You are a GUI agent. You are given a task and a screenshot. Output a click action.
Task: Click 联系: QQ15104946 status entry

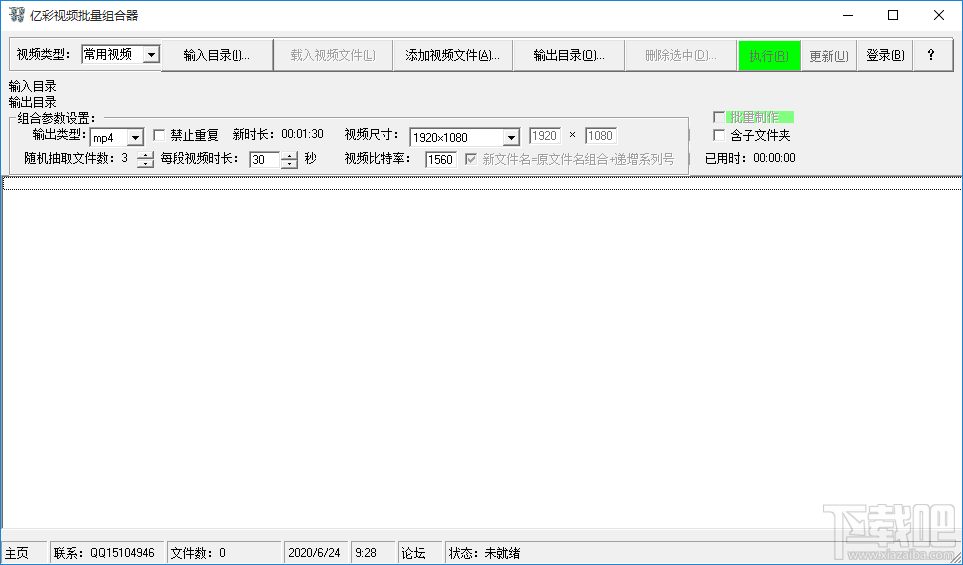(x=104, y=553)
